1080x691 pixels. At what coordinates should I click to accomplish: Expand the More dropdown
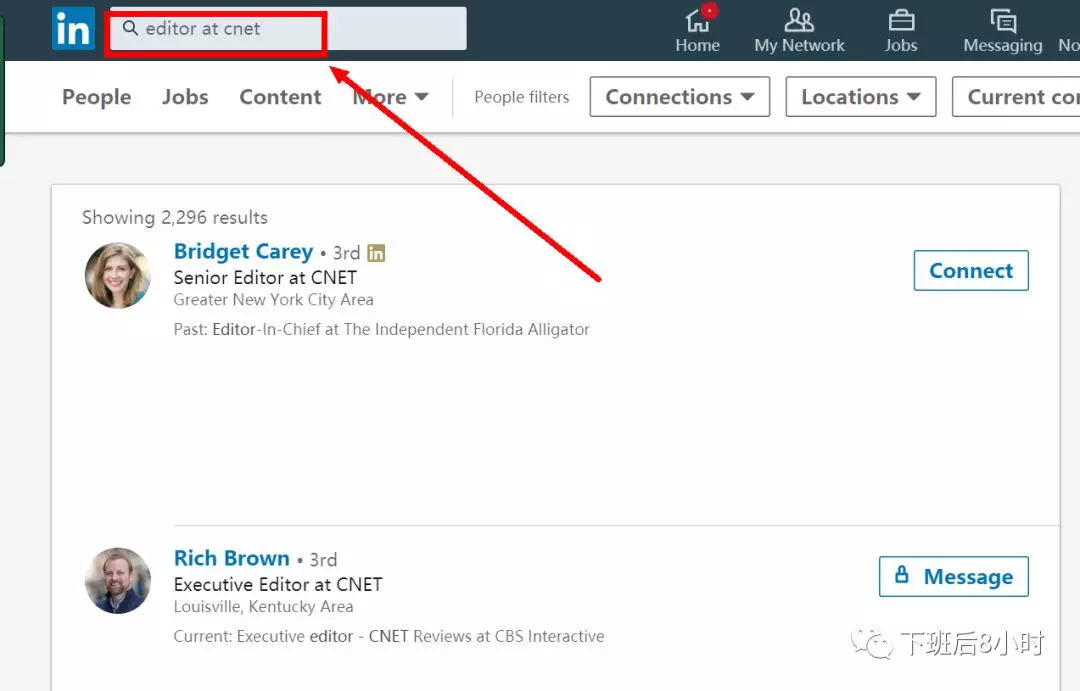(391, 97)
